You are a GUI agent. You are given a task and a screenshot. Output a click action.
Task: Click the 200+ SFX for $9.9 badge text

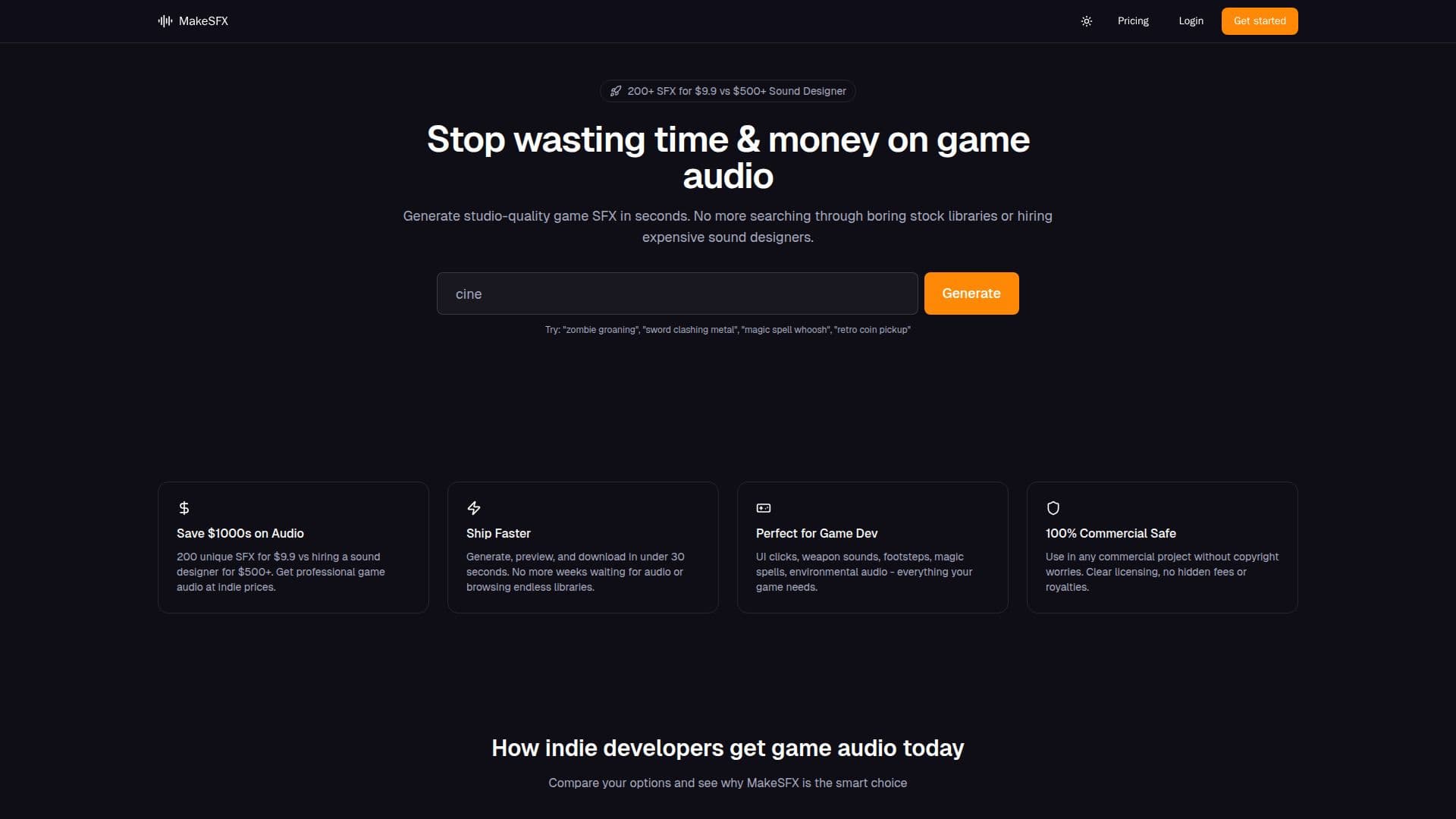coord(736,91)
